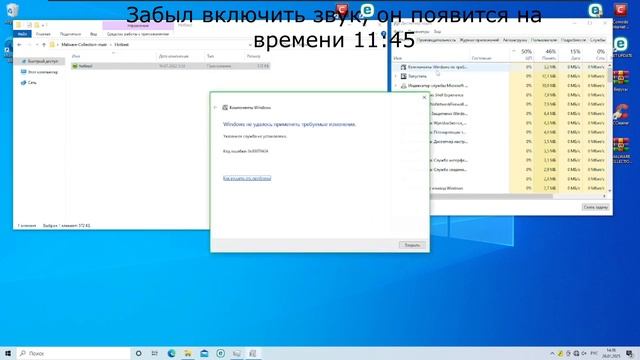640x360 pixels.
Task: Go back in File Explorer
Action: (19, 44)
